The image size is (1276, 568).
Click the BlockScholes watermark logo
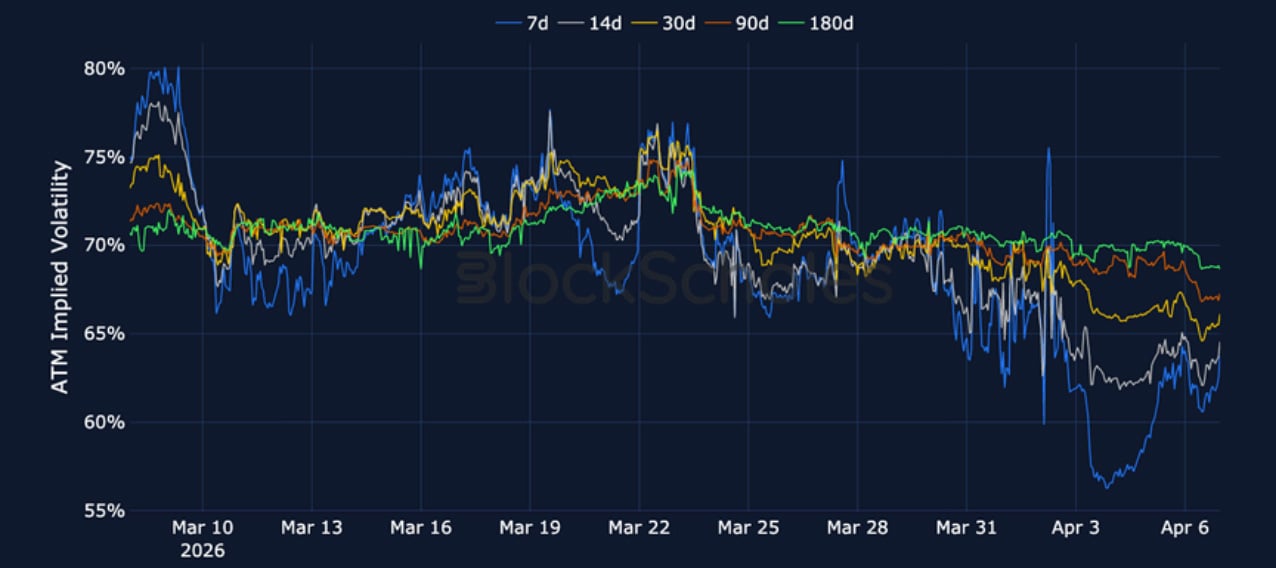click(673, 279)
